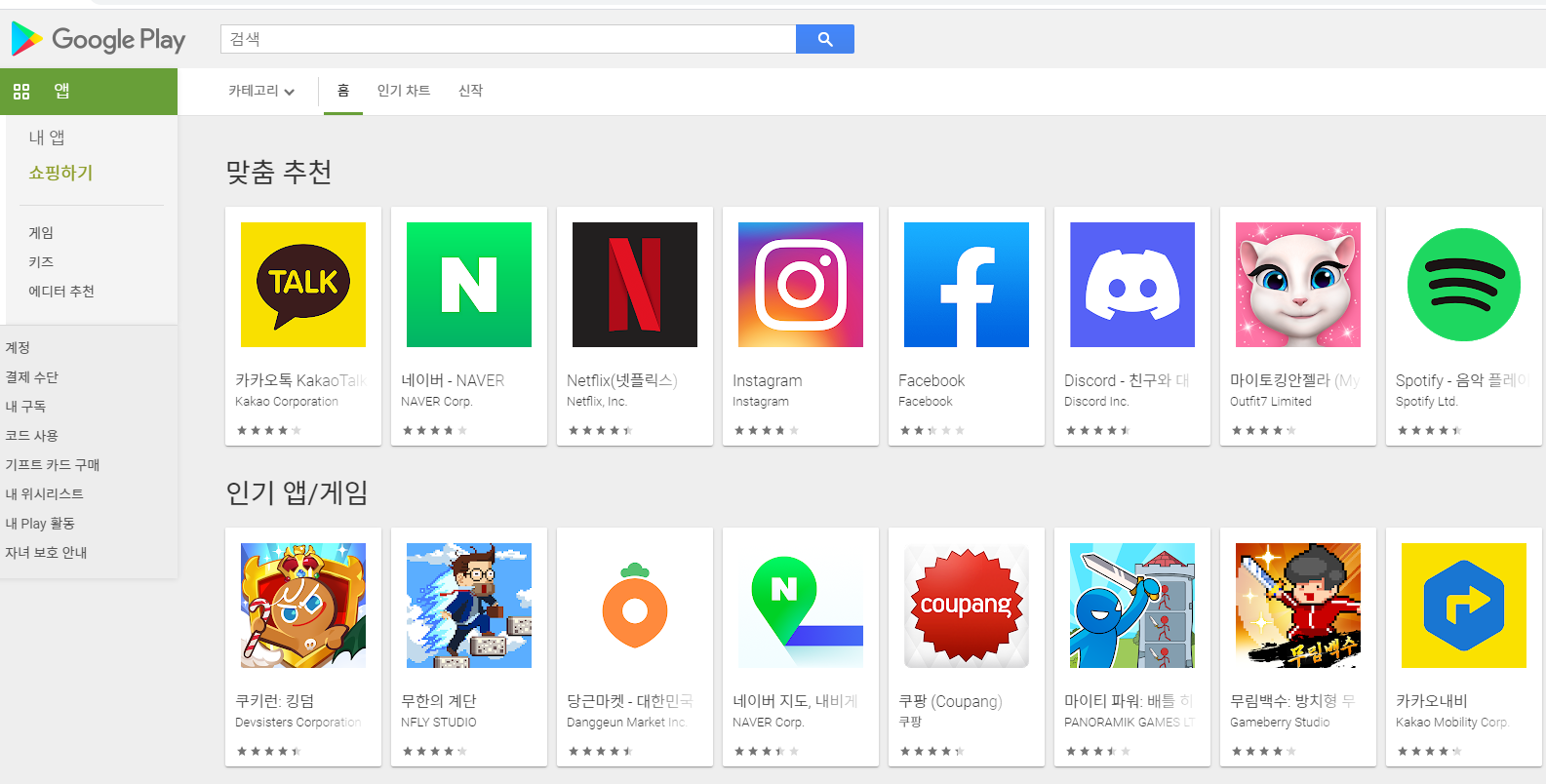The width and height of the screenshot is (1546, 784).
Task: Expand the 카테고리 dropdown
Action: (x=261, y=91)
